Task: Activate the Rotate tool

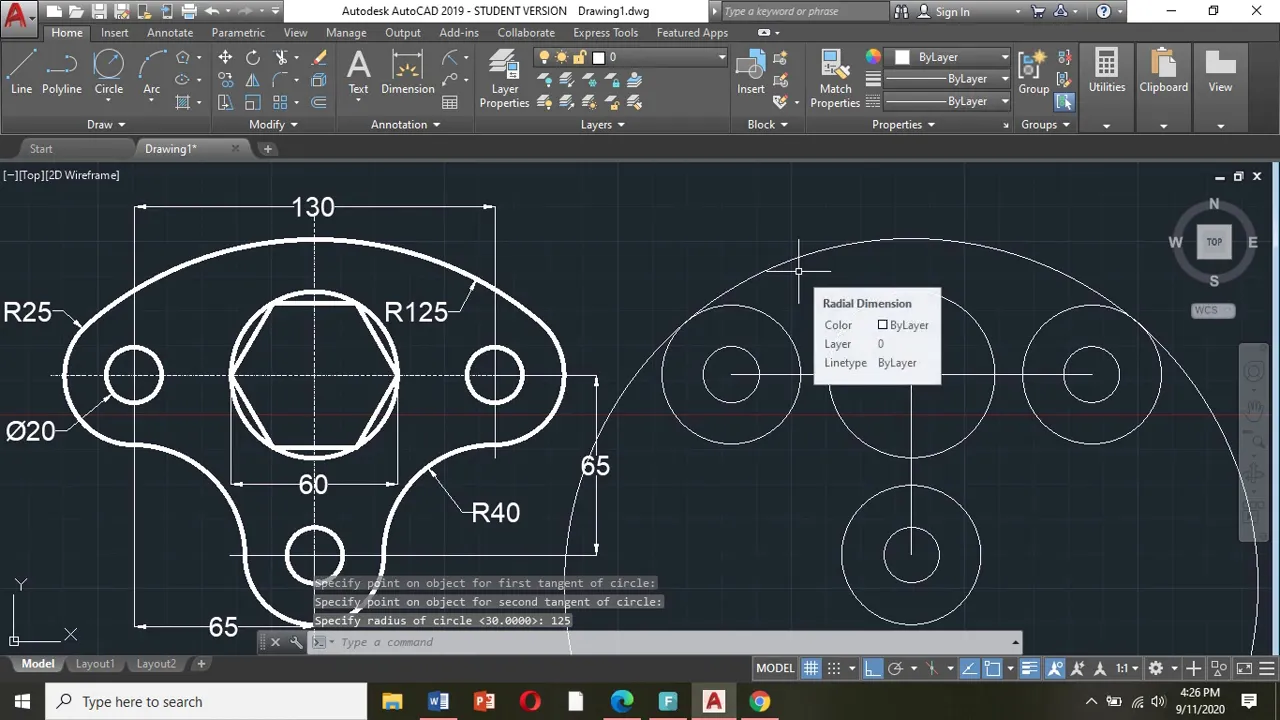Action: (253, 58)
